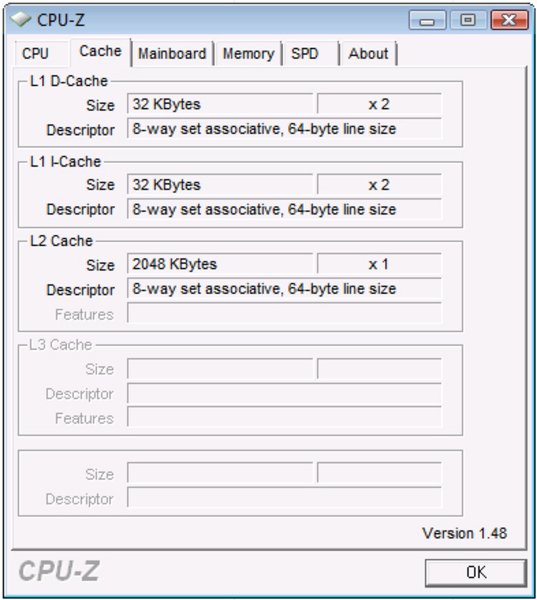
Task: Select the Cache tab
Action: 100,52
